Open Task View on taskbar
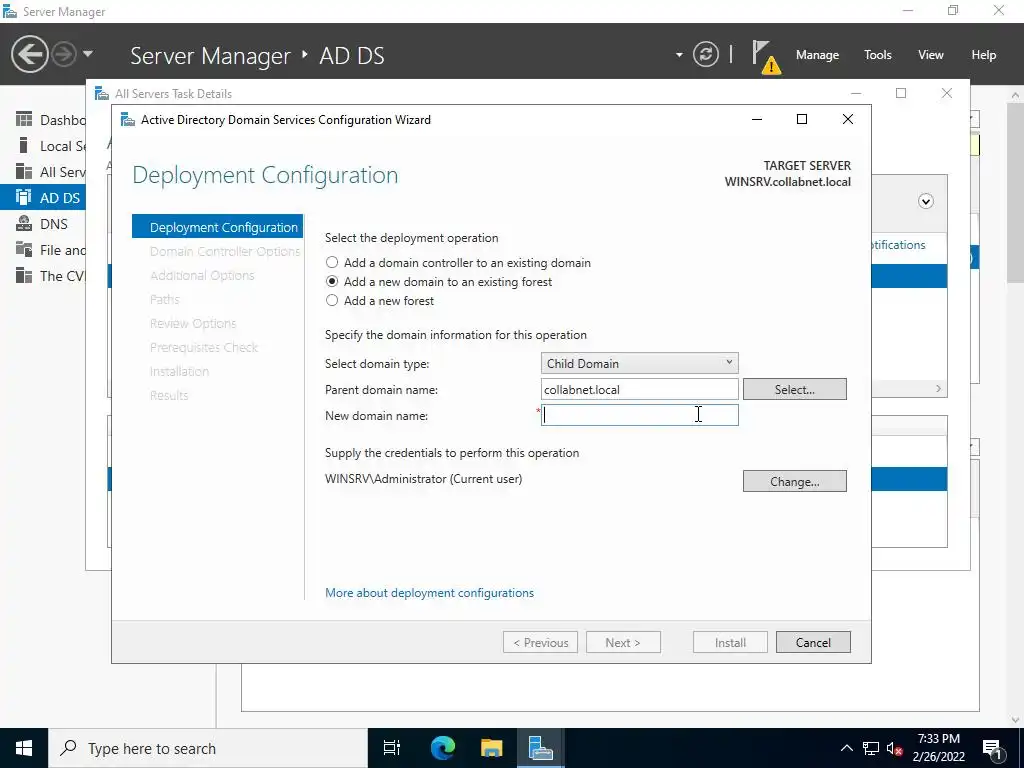 392,748
